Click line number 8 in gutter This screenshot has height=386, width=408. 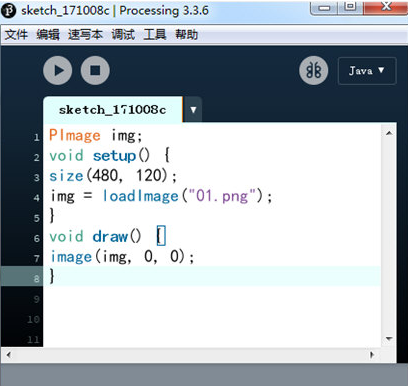tap(37, 279)
